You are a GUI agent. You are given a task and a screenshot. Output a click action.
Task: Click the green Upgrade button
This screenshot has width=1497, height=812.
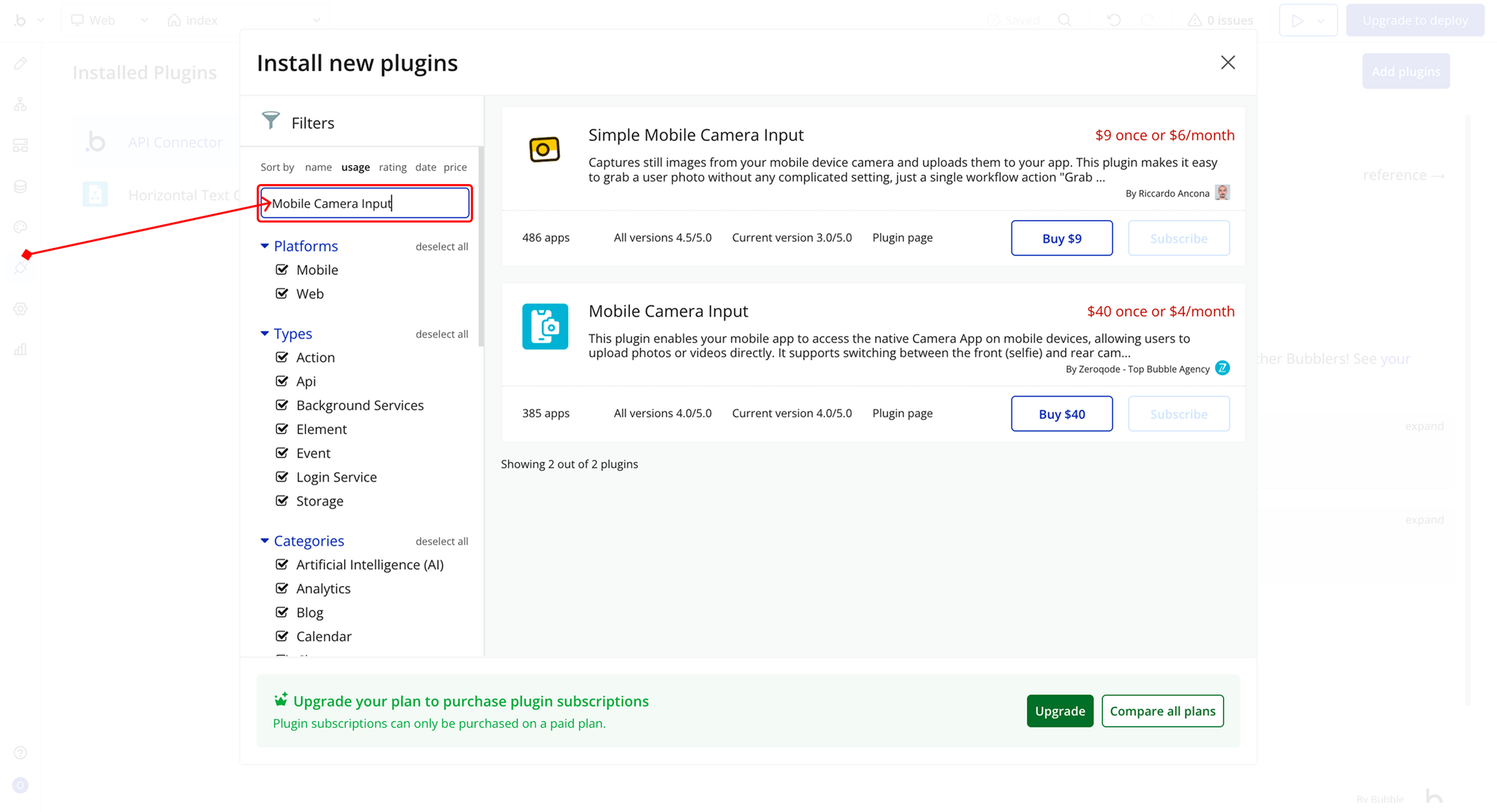(x=1059, y=711)
